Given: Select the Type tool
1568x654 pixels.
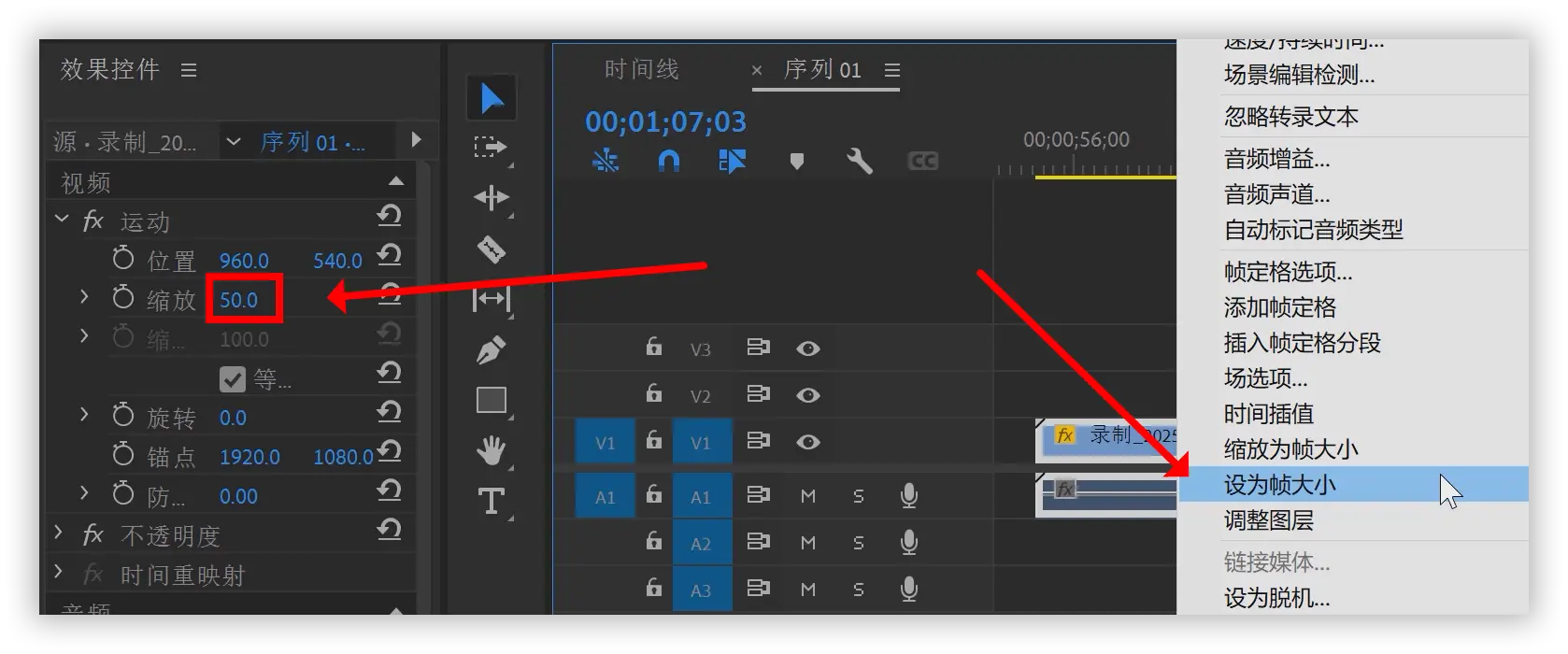Looking at the screenshot, I should [492, 502].
